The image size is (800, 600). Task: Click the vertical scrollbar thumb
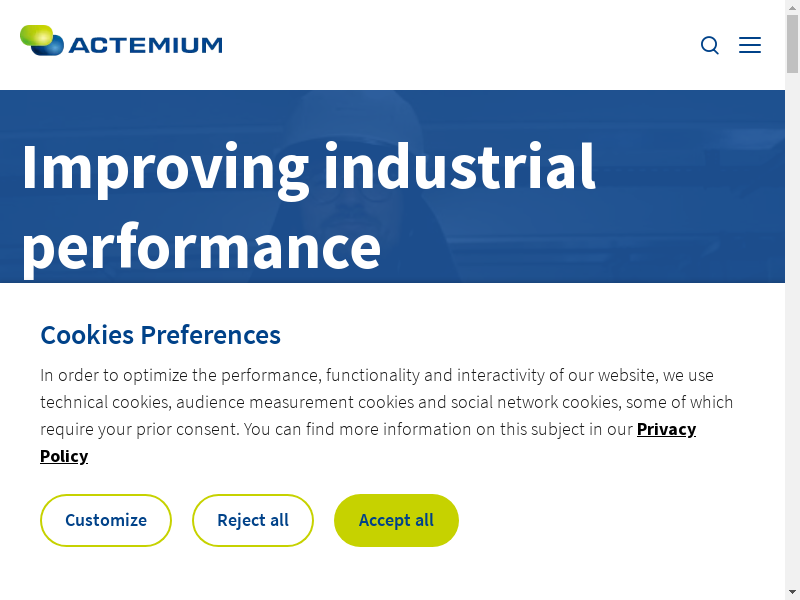pyautogui.click(x=792, y=44)
